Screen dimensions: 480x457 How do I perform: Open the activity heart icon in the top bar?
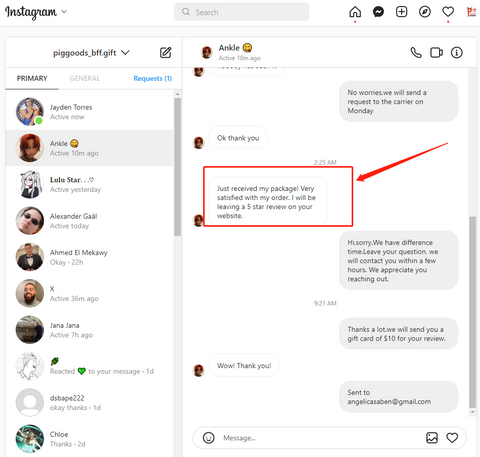pos(448,12)
